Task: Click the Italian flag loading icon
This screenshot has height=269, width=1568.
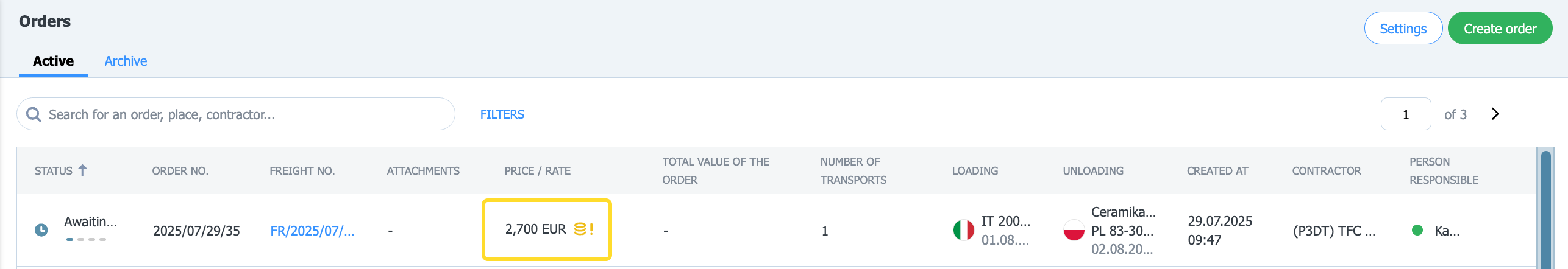Action: point(963,230)
